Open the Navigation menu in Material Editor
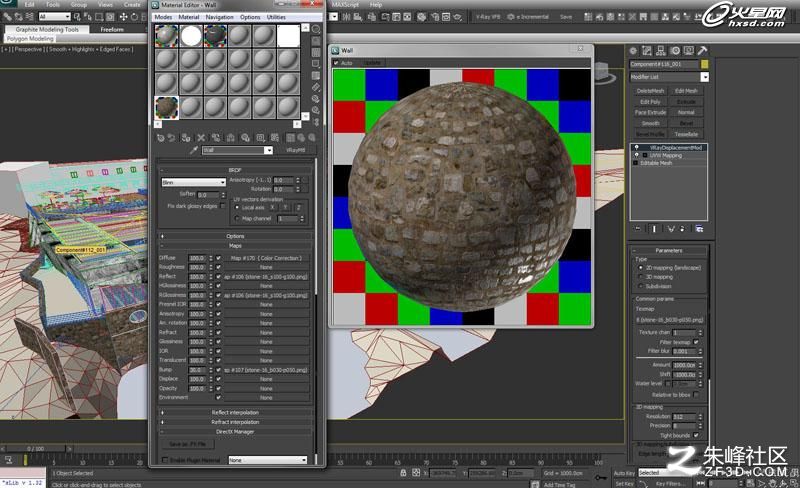The width and height of the screenshot is (800, 488). [219, 17]
